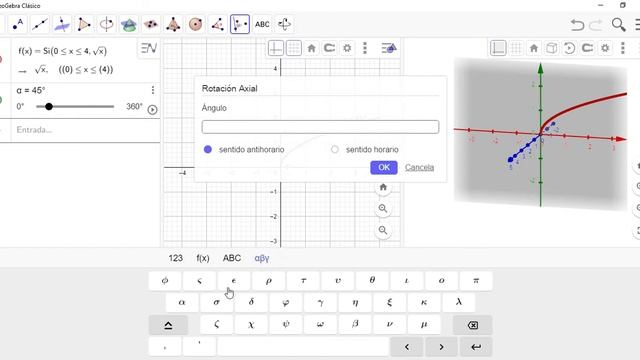
Task: Tap the keyboard right arrow key
Action: point(441,347)
